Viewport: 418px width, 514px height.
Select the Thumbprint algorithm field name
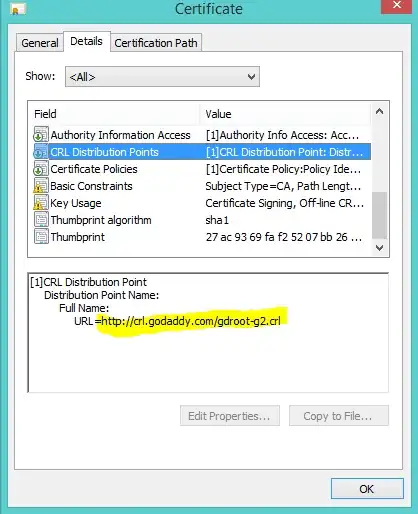click(101, 220)
